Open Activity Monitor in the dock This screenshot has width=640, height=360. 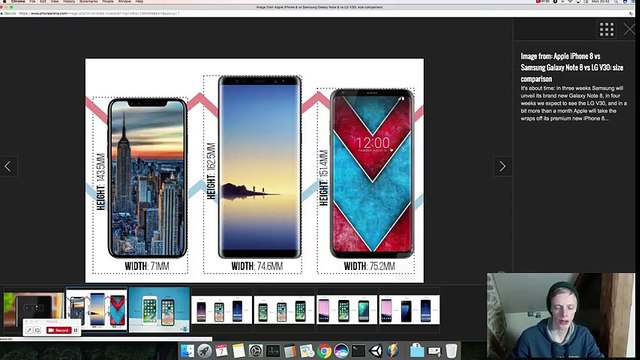click(x=273, y=351)
